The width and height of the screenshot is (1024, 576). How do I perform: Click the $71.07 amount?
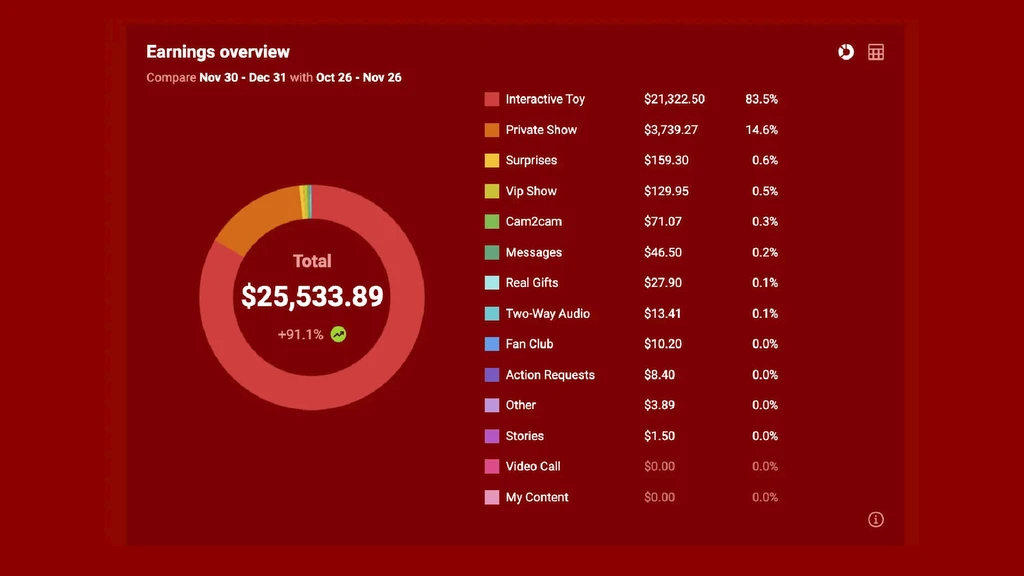click(663, 221)
